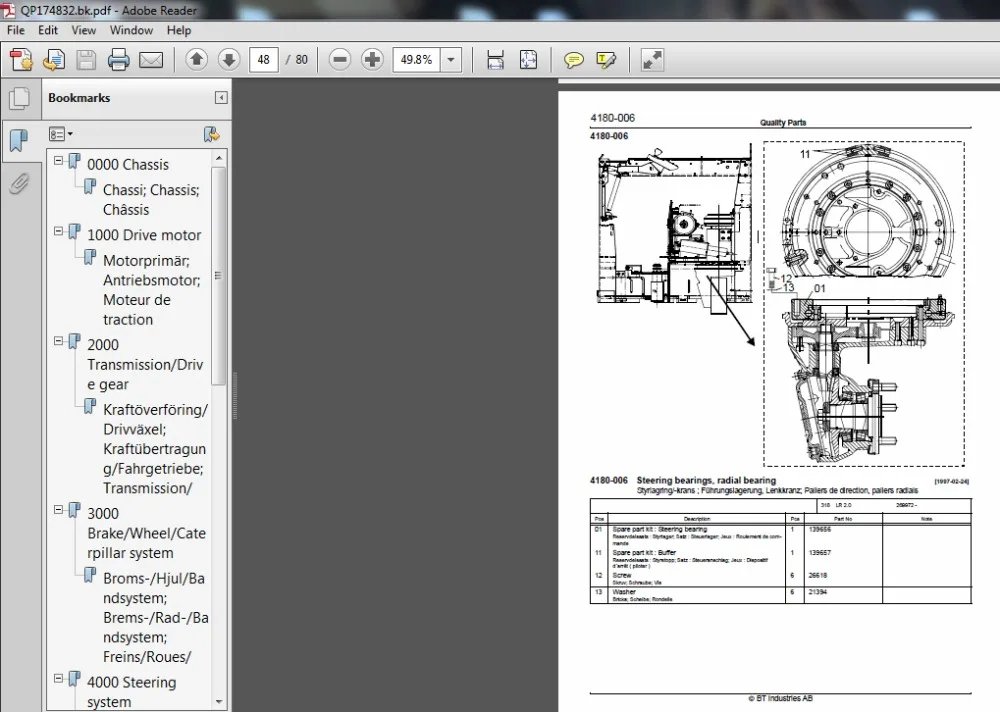Select the Highlight text tool
The height and width of the screenshot is (712, 1000).
point(606,60)
